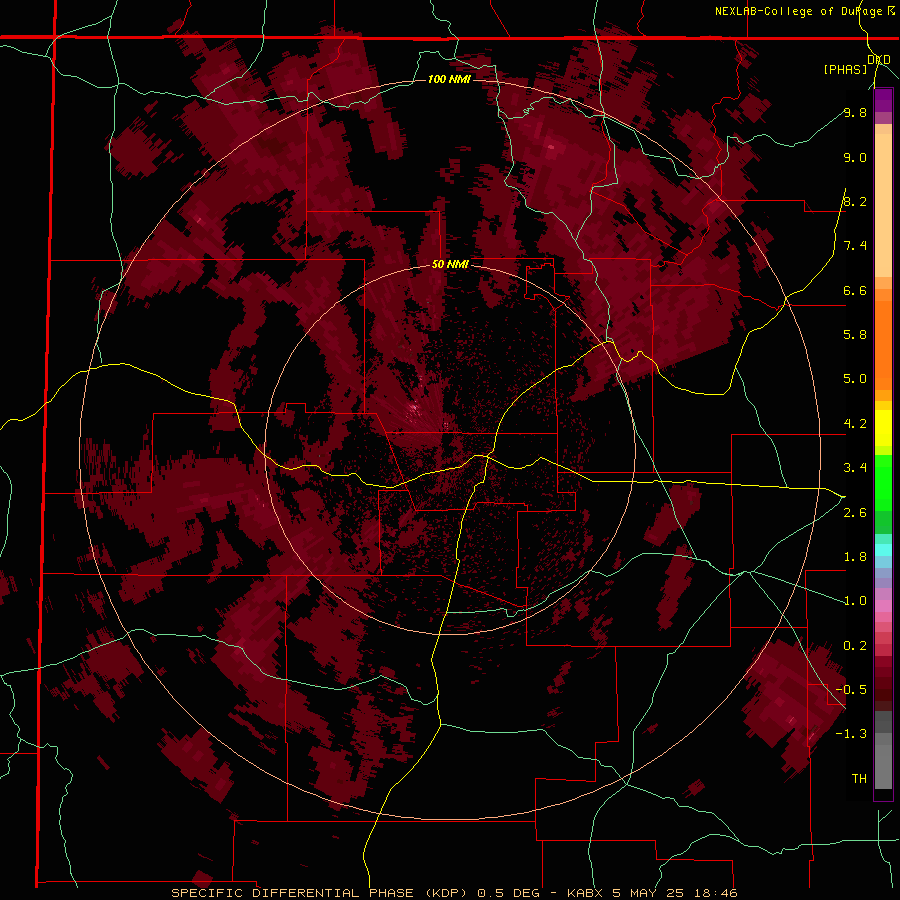Image resolution: width=900 pixels, height=900 pixels.
Task: Click the 8.2 scale value label
Action: tap(855, 201)
